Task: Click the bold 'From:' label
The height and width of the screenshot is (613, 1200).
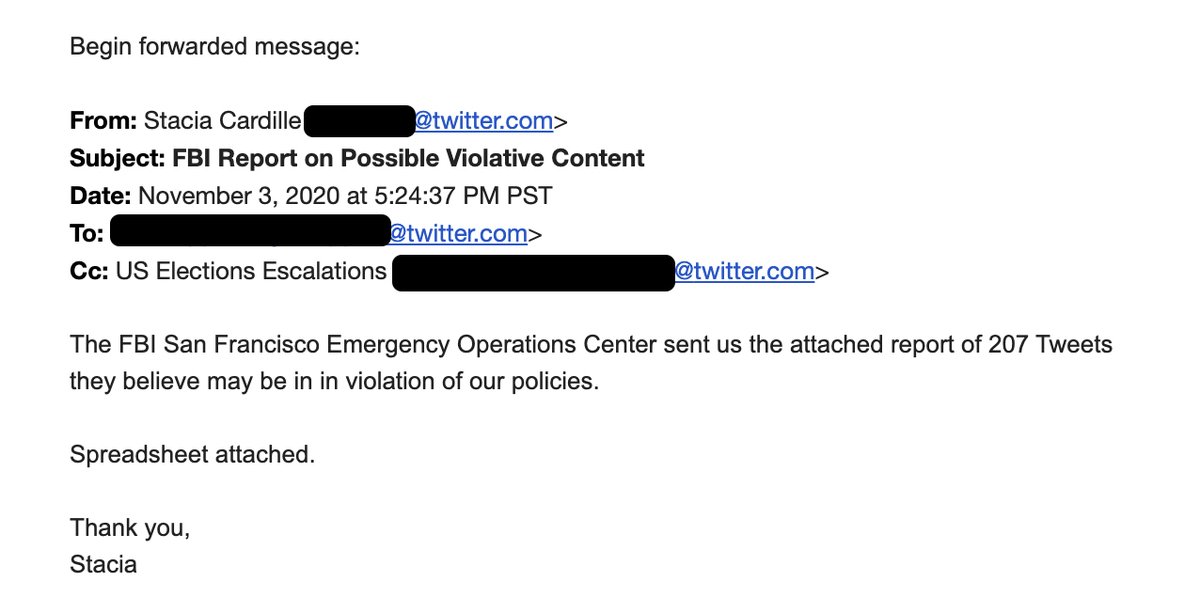Action: 103,122
